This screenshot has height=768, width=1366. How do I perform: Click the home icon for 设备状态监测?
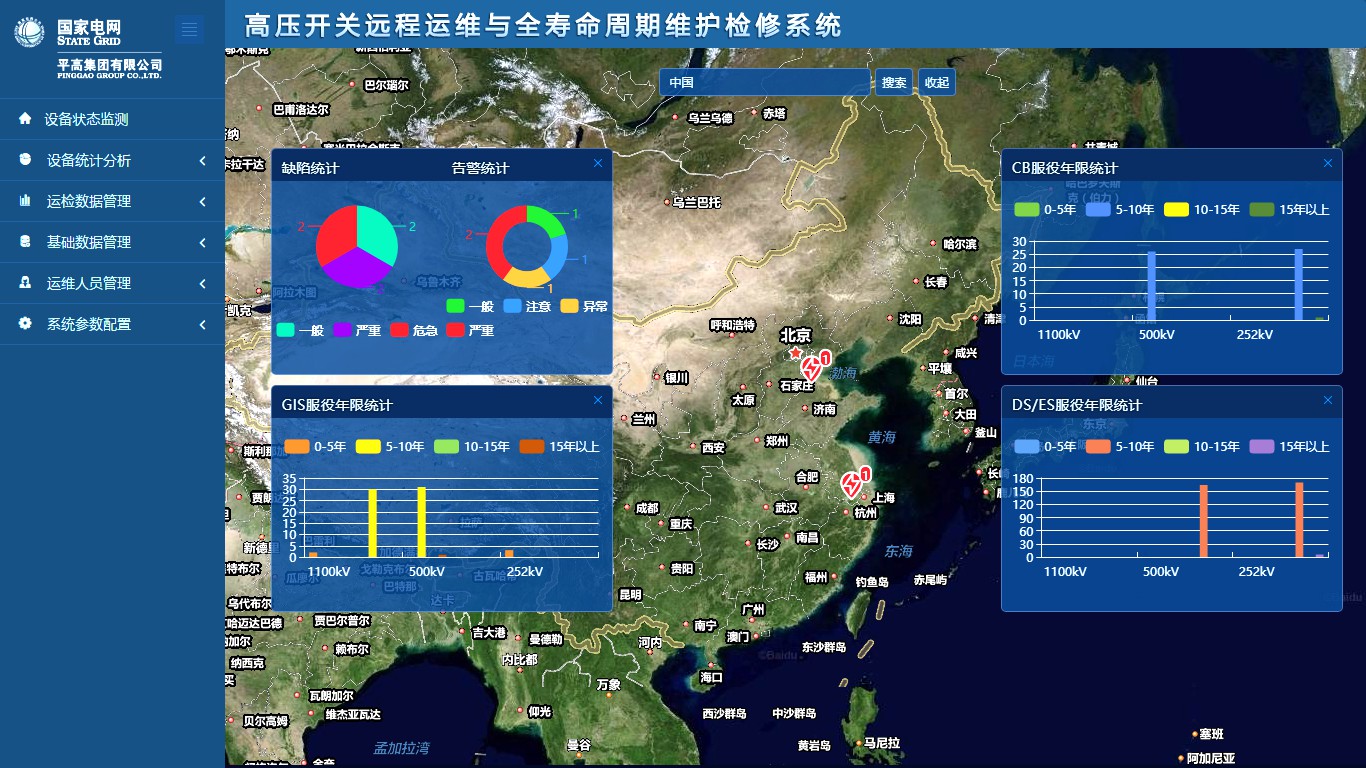click(25, 119)
